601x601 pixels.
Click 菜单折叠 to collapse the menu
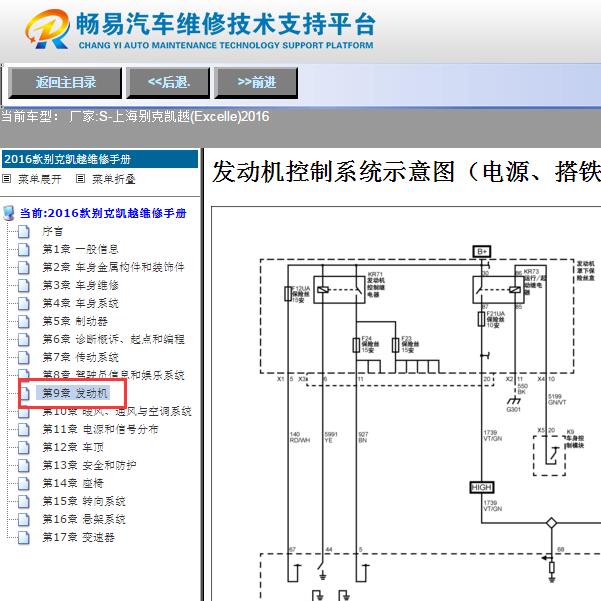pos(114,179)
